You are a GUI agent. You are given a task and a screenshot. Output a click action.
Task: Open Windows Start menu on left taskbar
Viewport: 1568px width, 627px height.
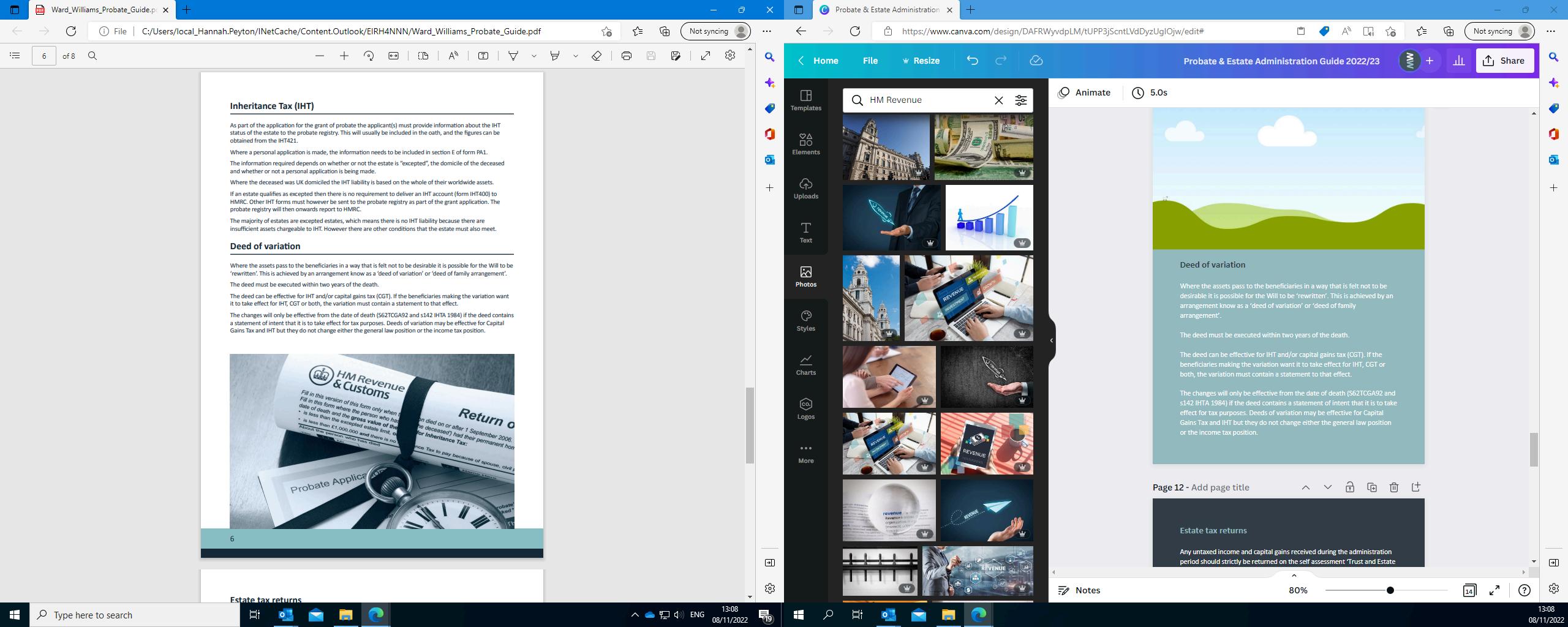click(15, 615)
